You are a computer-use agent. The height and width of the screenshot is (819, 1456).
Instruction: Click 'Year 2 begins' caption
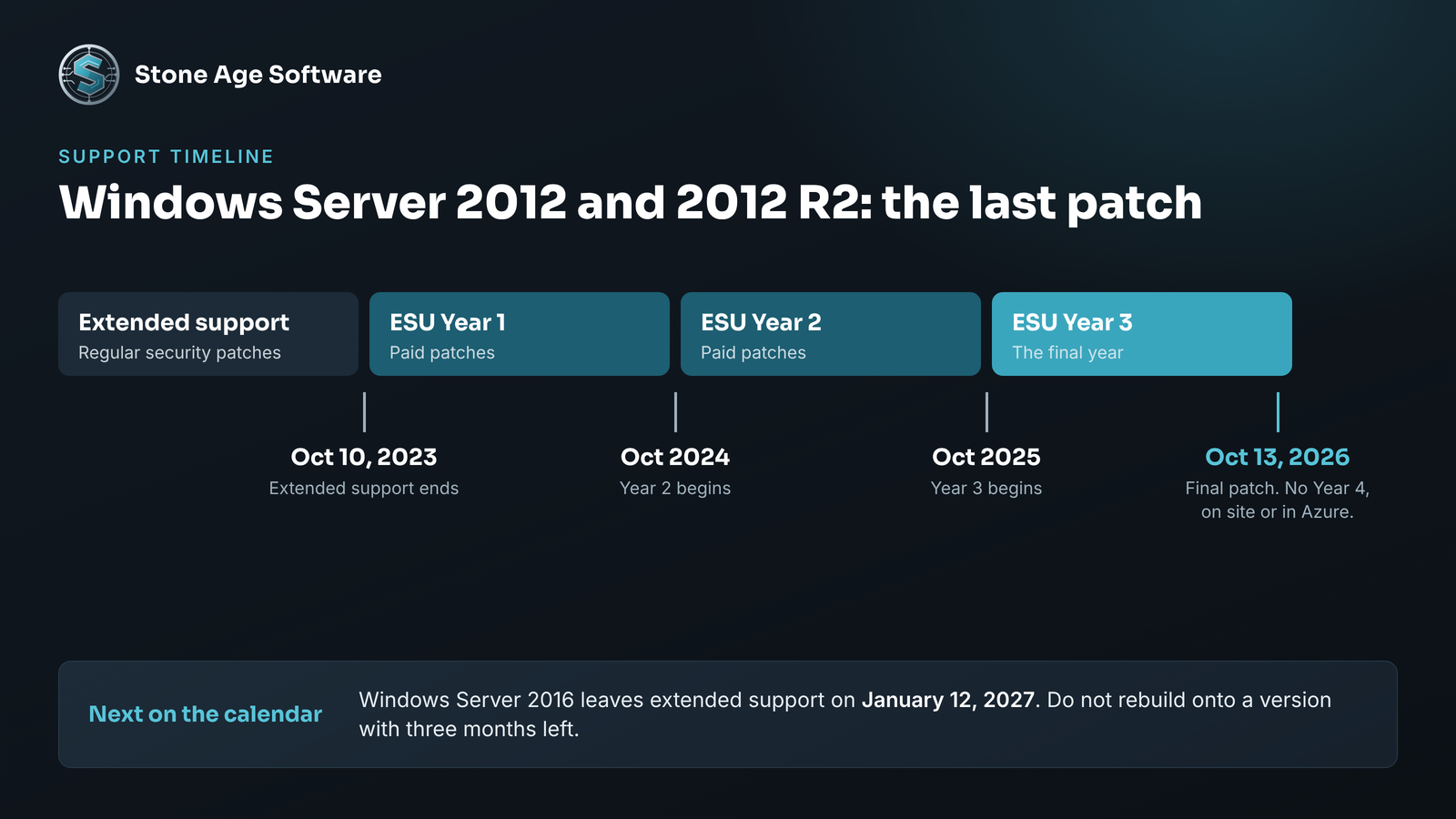click(x=675, y=489)
